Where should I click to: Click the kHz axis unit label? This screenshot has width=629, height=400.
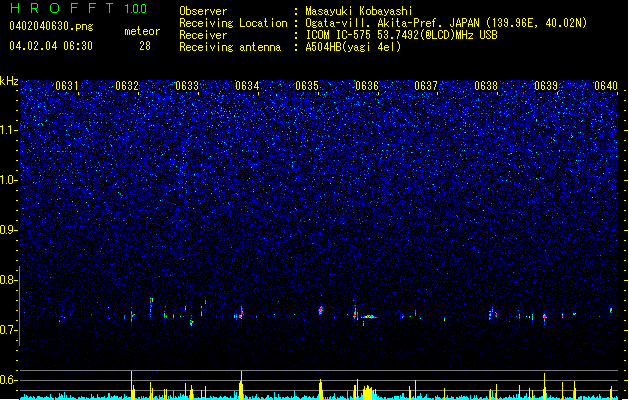pos(9,81)
